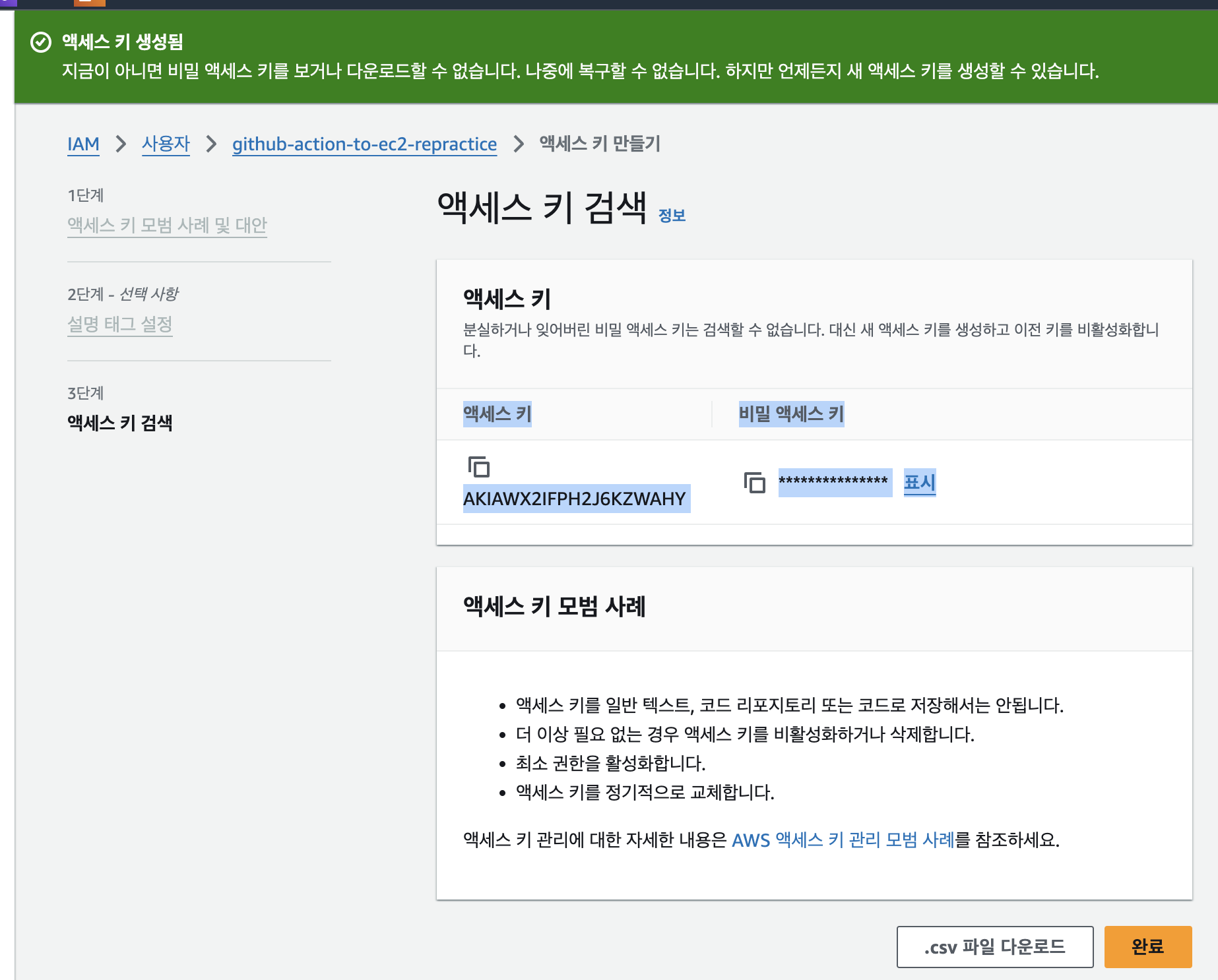Copy the secret access key with copy icon
The width and height of the screenshot is (1218, 980).
point(754,483)
